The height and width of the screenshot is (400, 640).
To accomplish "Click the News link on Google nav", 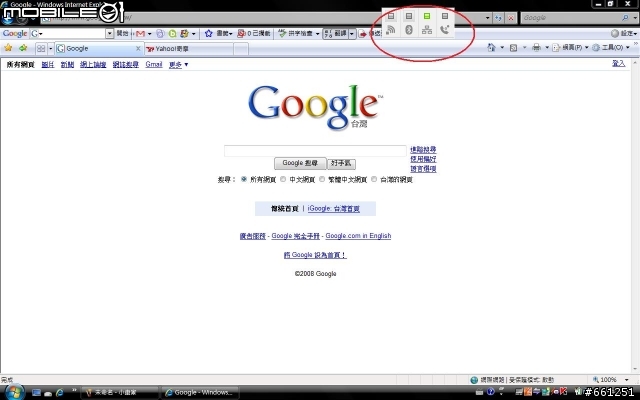I will (67, 64).
